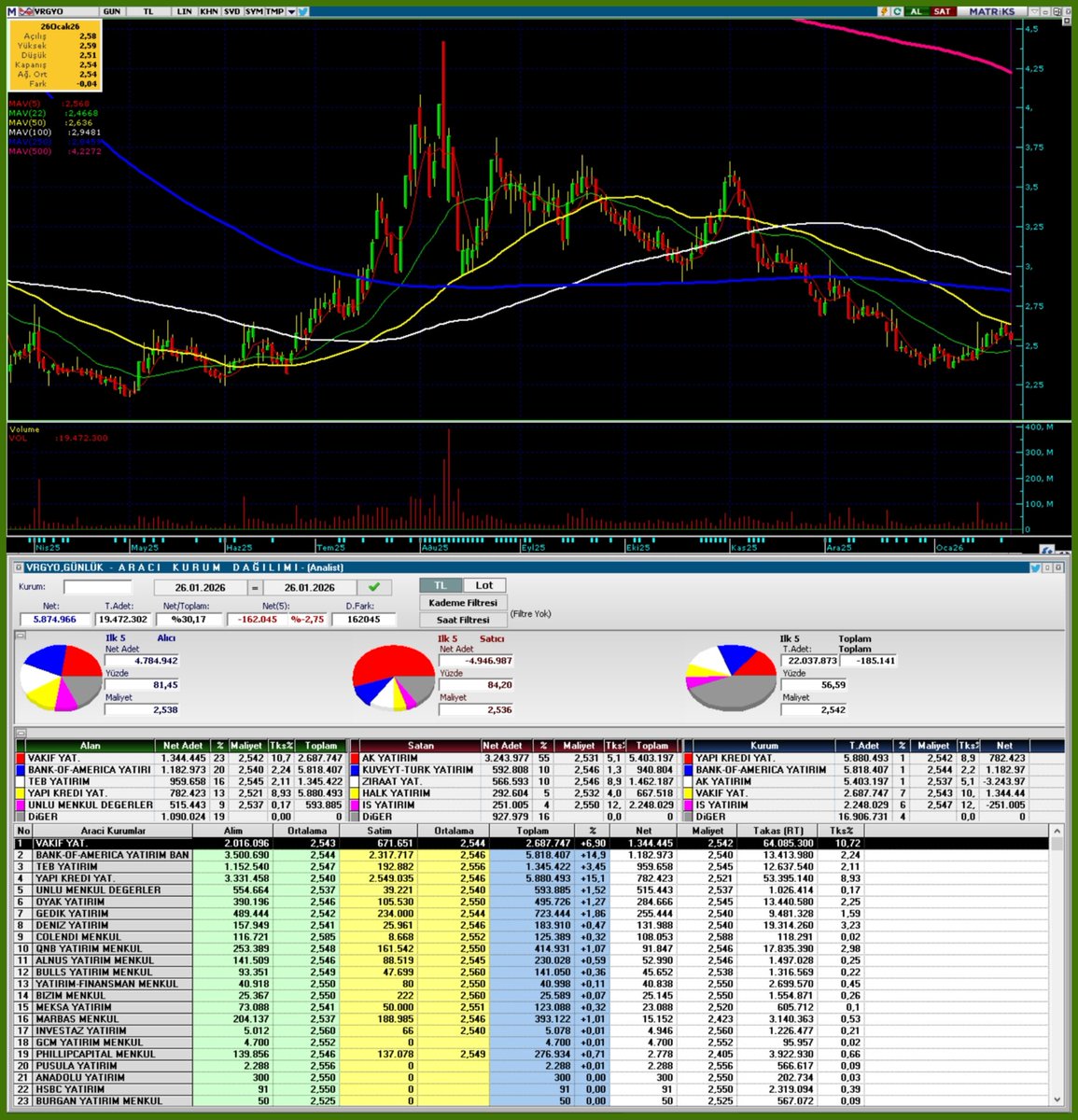1078x1120 pixels.
Task: Sort by Takas (RT) column header
Action: pyautogui.click(x=777, y=831)
